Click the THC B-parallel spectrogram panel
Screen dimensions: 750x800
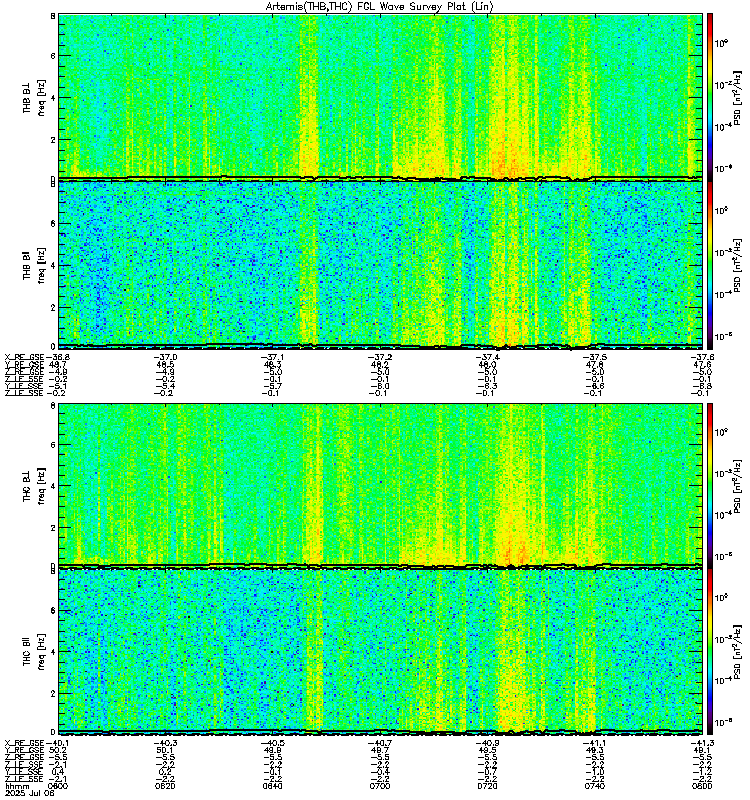pos(381,651)
